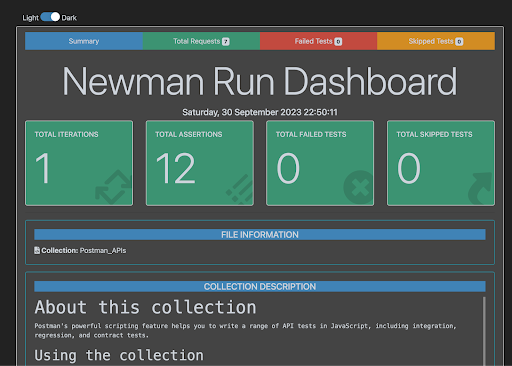Click the iterations cycle arrows icon

coord(114,187)
